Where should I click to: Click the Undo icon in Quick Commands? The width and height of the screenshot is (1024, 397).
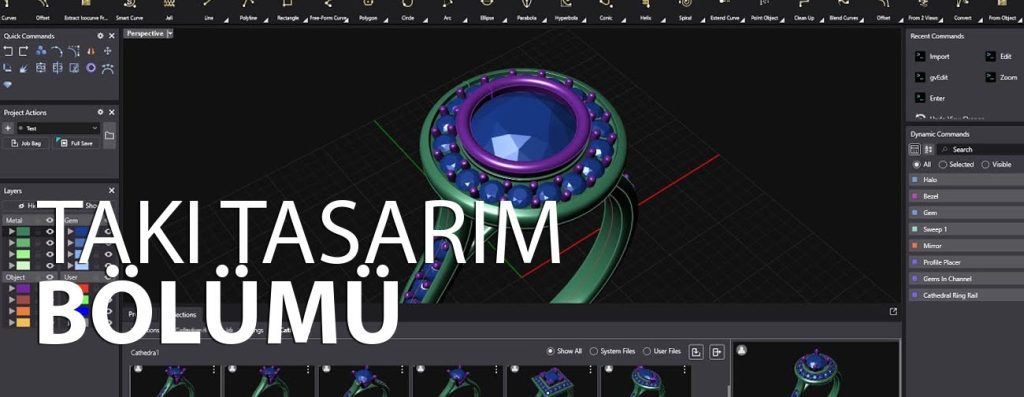click(x=8, y=51)
